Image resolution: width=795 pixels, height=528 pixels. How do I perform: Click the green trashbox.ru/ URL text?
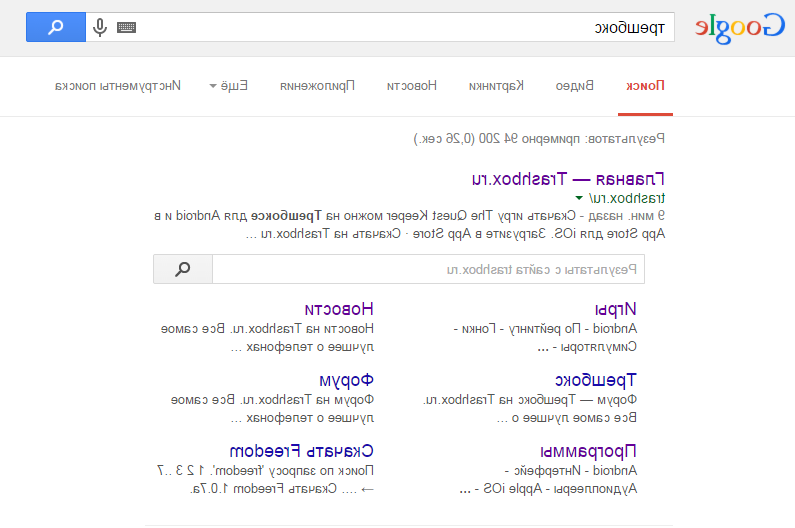click(627, 198)
